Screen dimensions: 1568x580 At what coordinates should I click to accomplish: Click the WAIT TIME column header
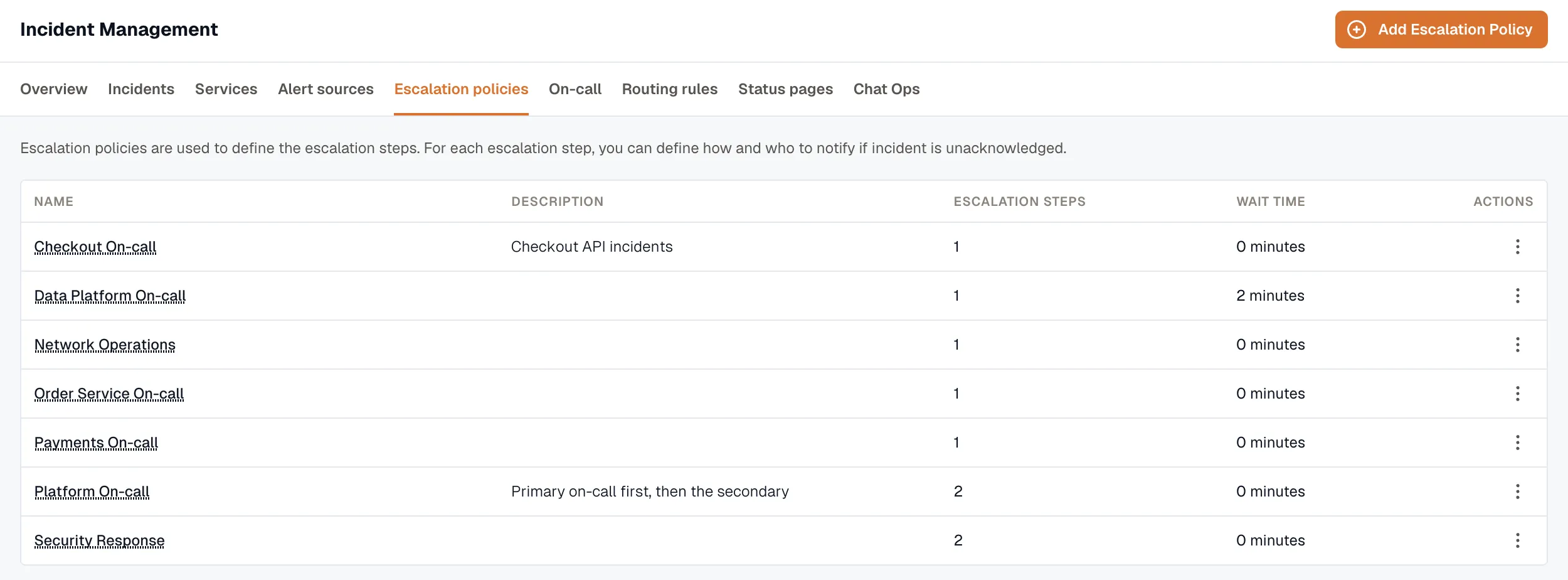(x=1271, y=201)
